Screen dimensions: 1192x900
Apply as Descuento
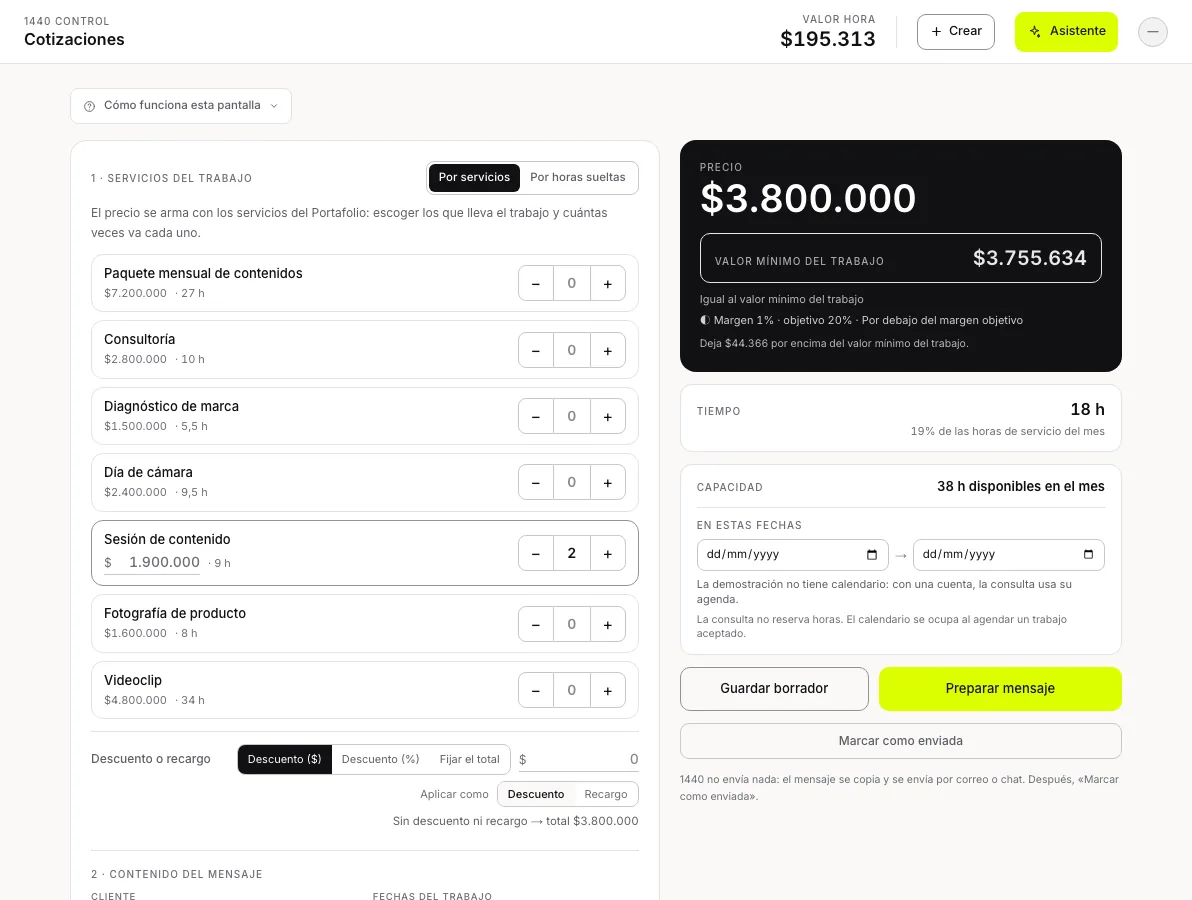(536, 794)
